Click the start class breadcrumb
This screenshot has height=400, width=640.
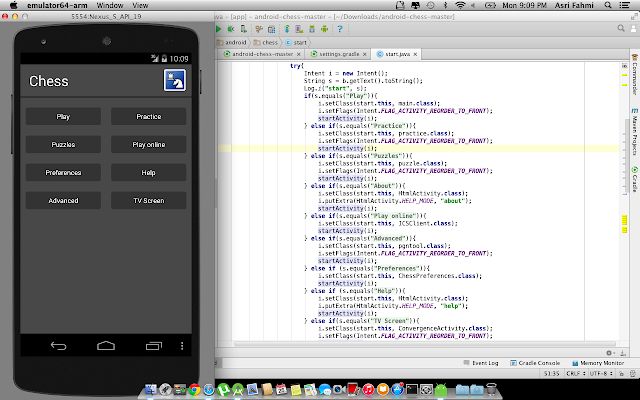tap(296, 42)
